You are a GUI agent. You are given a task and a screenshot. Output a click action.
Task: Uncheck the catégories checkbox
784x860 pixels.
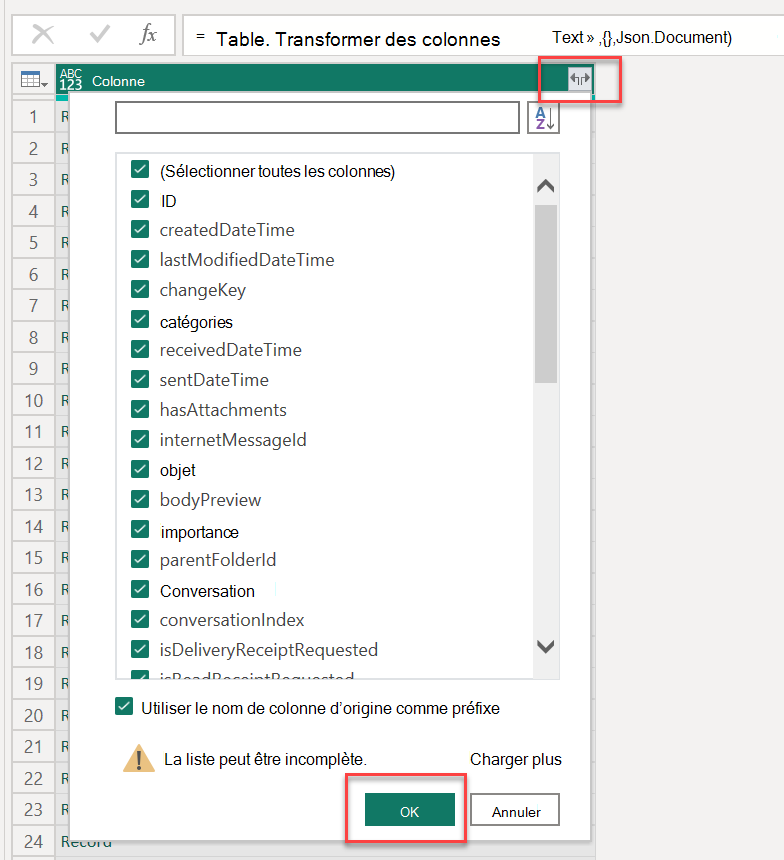point(140,319)
